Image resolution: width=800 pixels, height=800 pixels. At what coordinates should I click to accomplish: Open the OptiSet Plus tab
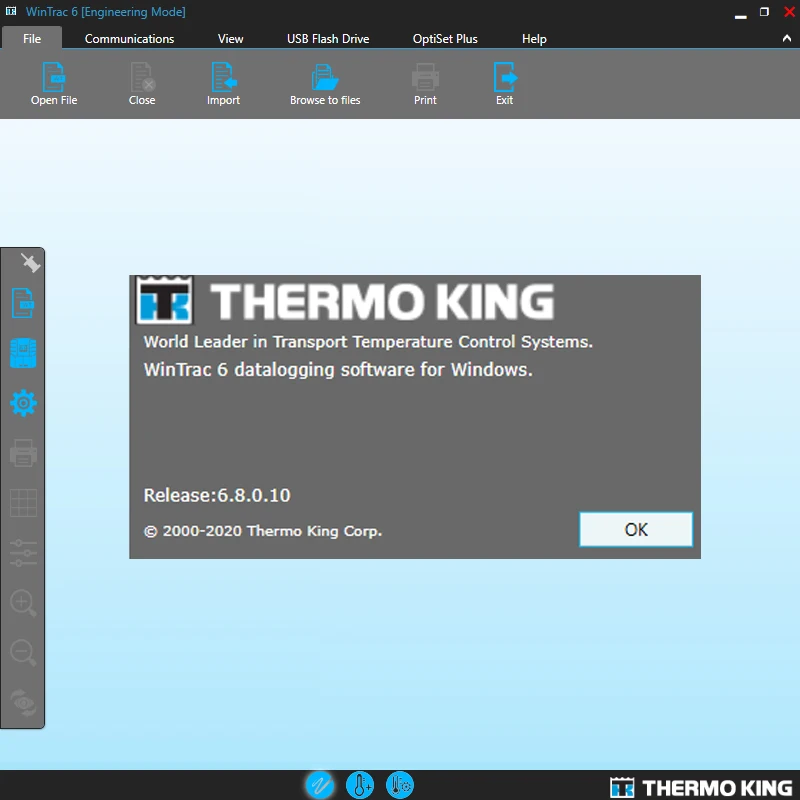(x=445, y=39)
